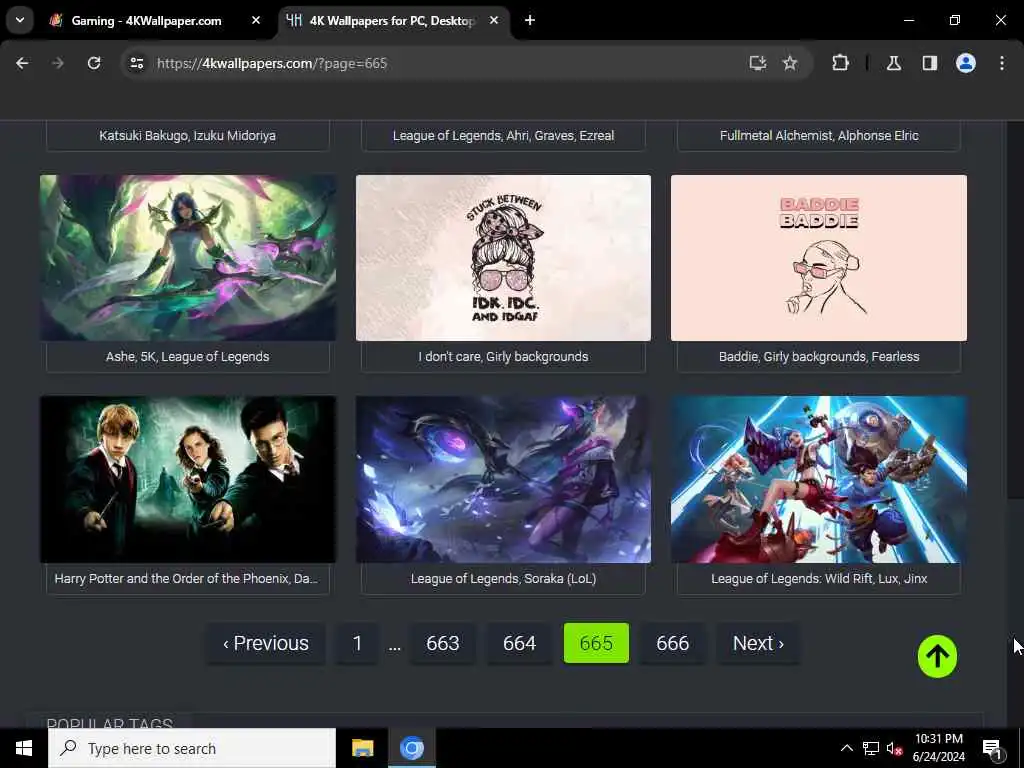Select current page 665
The width and height of the screenshot is (1024, 768).
pyautogui.click(x=596, y=643)
